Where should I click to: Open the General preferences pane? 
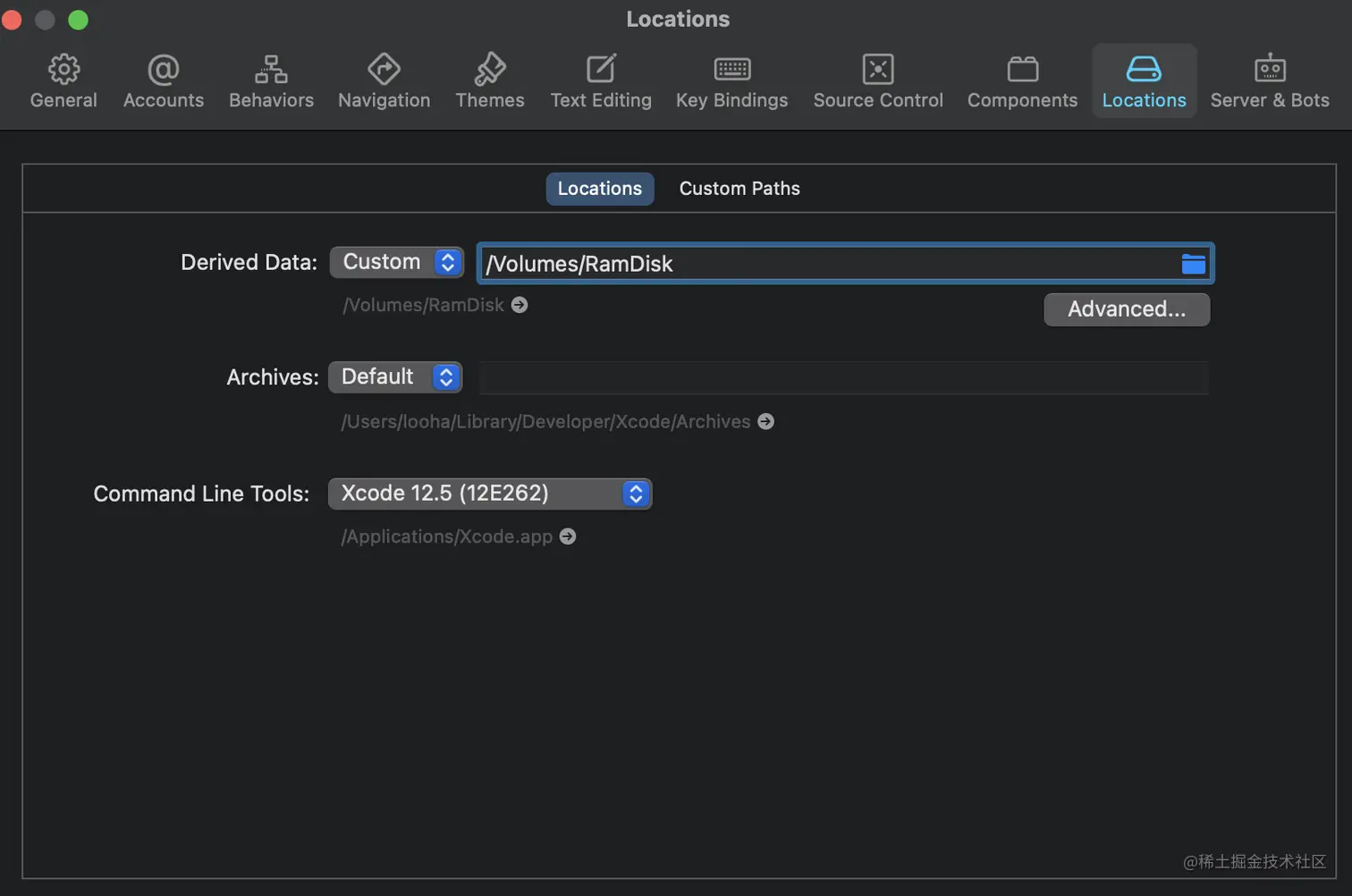(63, 81)
